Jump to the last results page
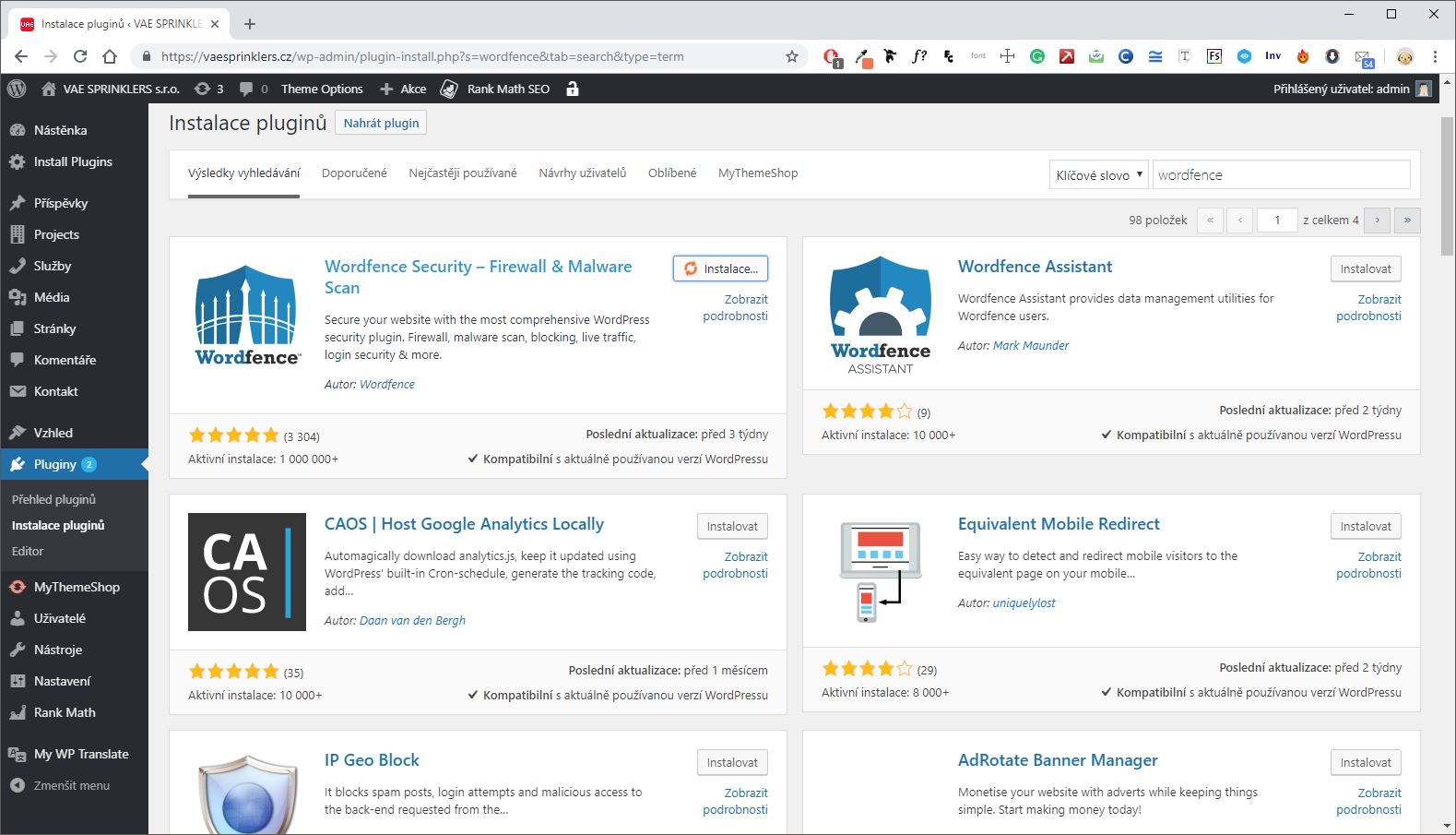 (1407, 221)
